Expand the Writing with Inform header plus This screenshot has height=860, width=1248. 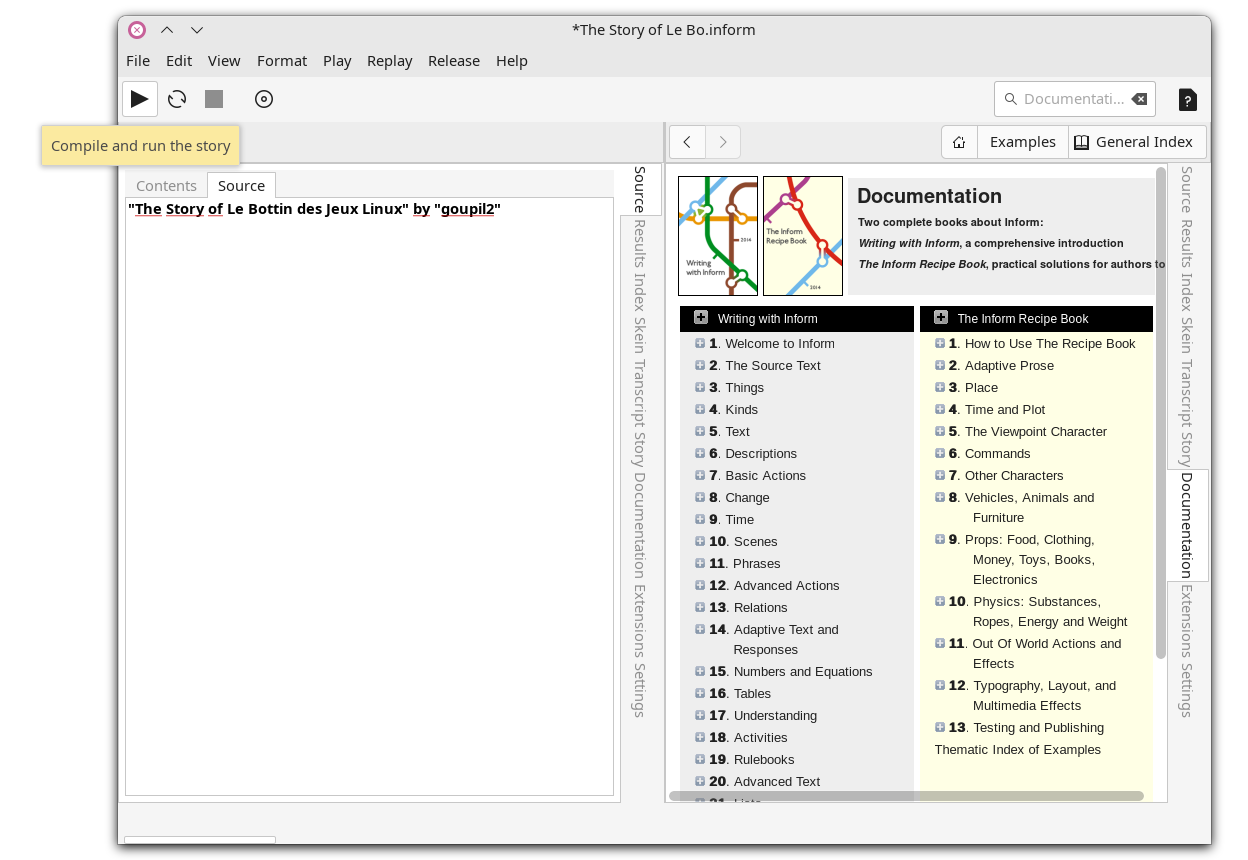pos(701,318)
